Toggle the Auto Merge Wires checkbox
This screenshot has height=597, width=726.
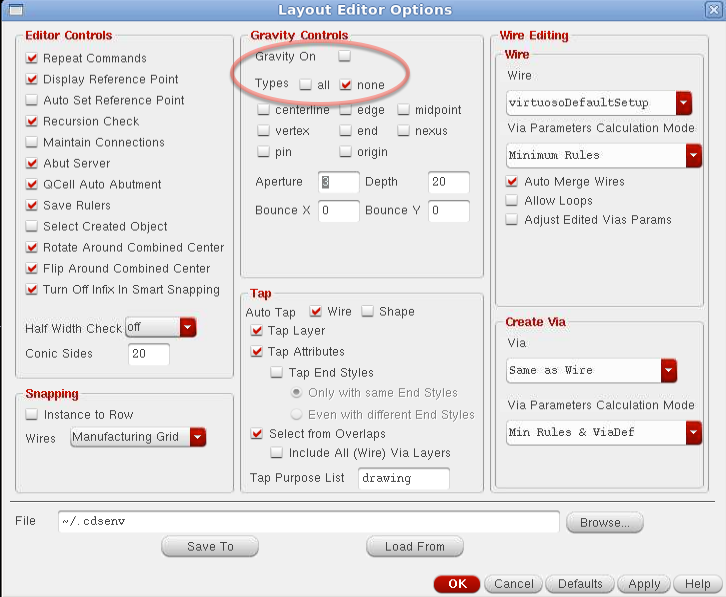coord(513,182)
